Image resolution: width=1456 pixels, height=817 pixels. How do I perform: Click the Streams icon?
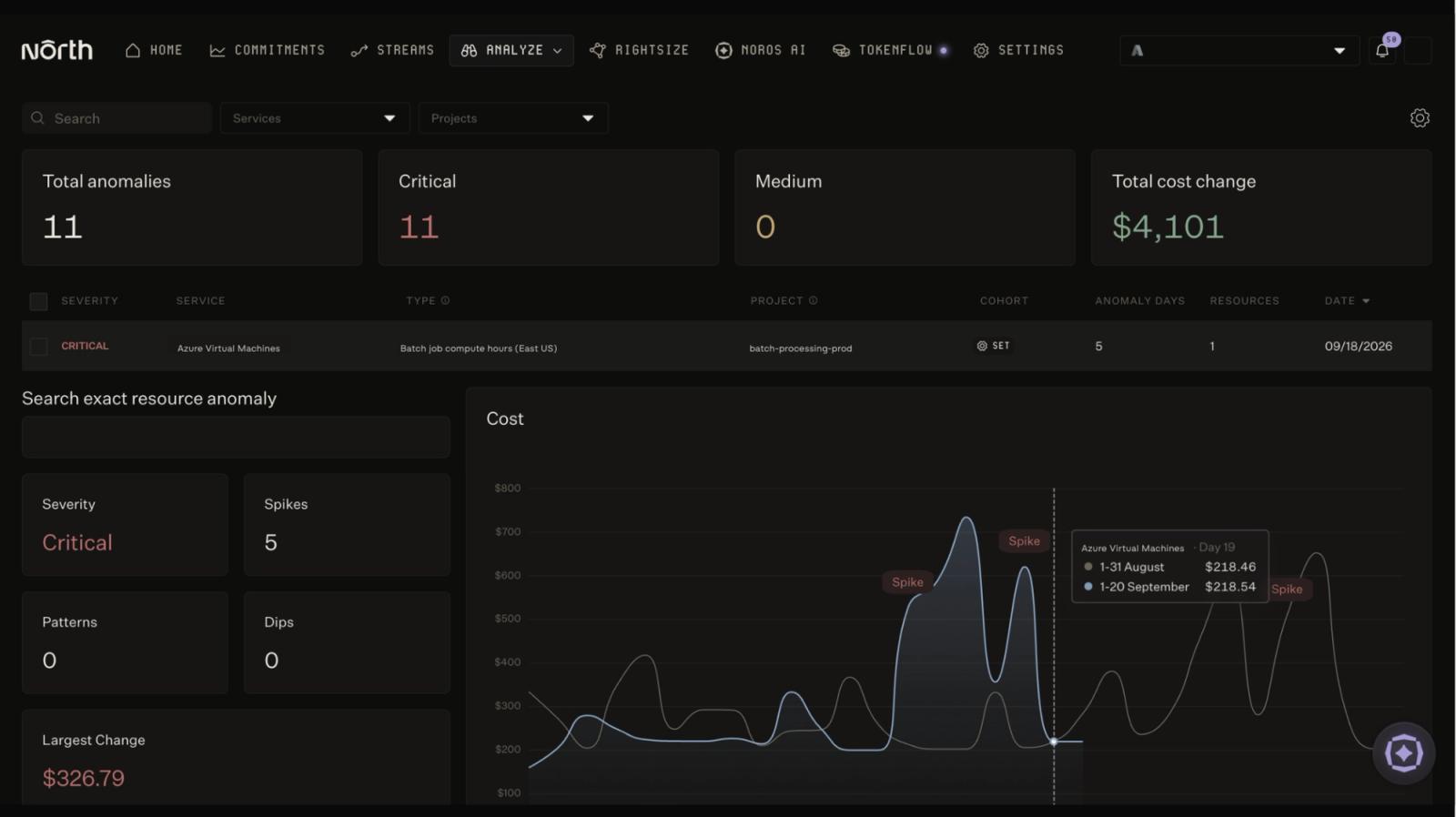tap(359, 51)
